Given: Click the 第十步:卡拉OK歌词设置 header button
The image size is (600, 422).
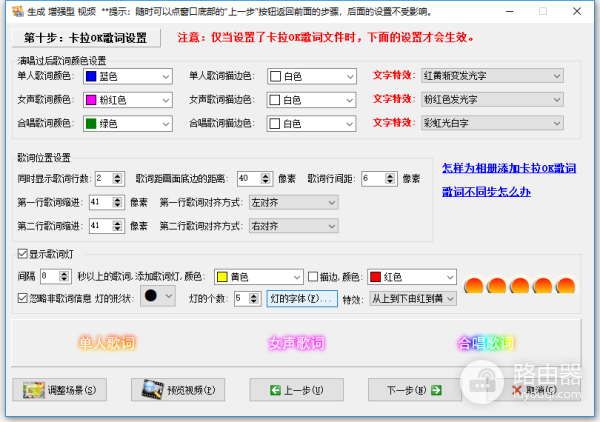Looking at the screenshot, I should coord(86,38).
